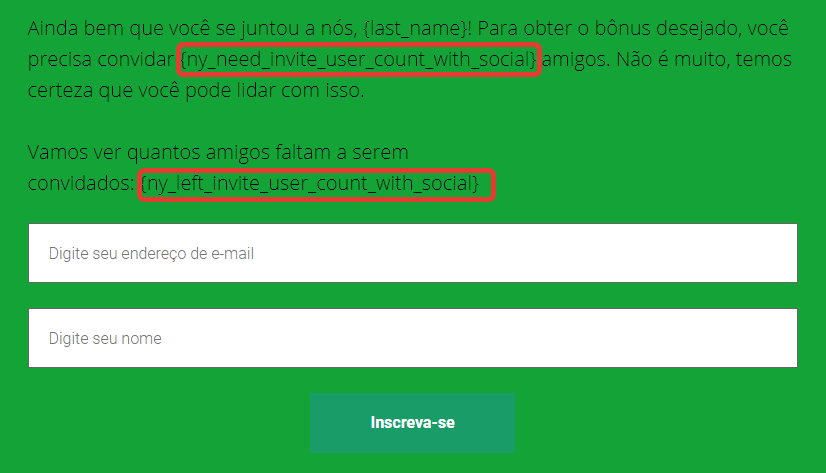Click the words "precisa convidar"
Screen dimensions: 826x473
[x=101, y=60]
